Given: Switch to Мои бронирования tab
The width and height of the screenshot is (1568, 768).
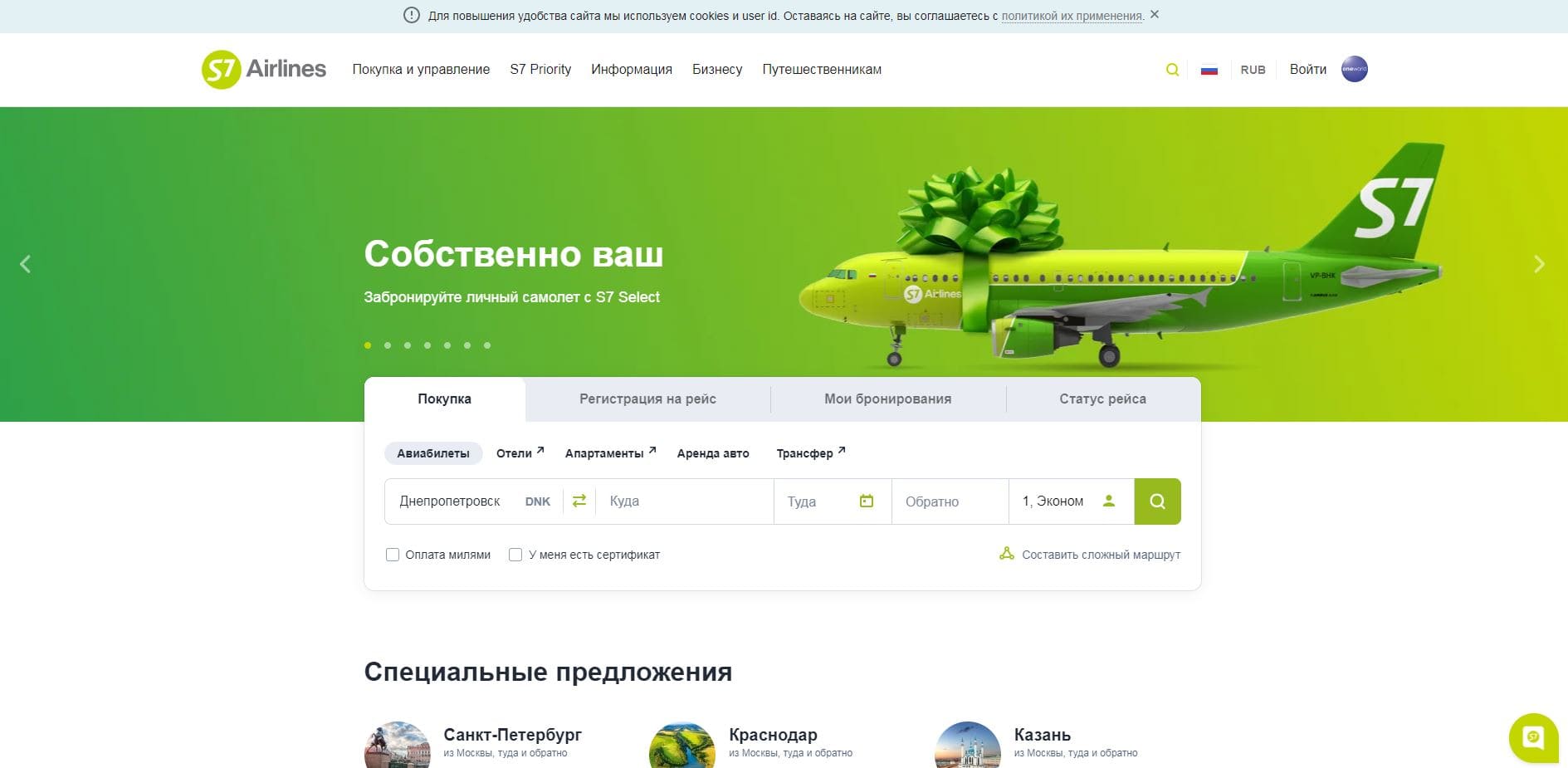Looking at the screenshot, I should coord(887,399).
